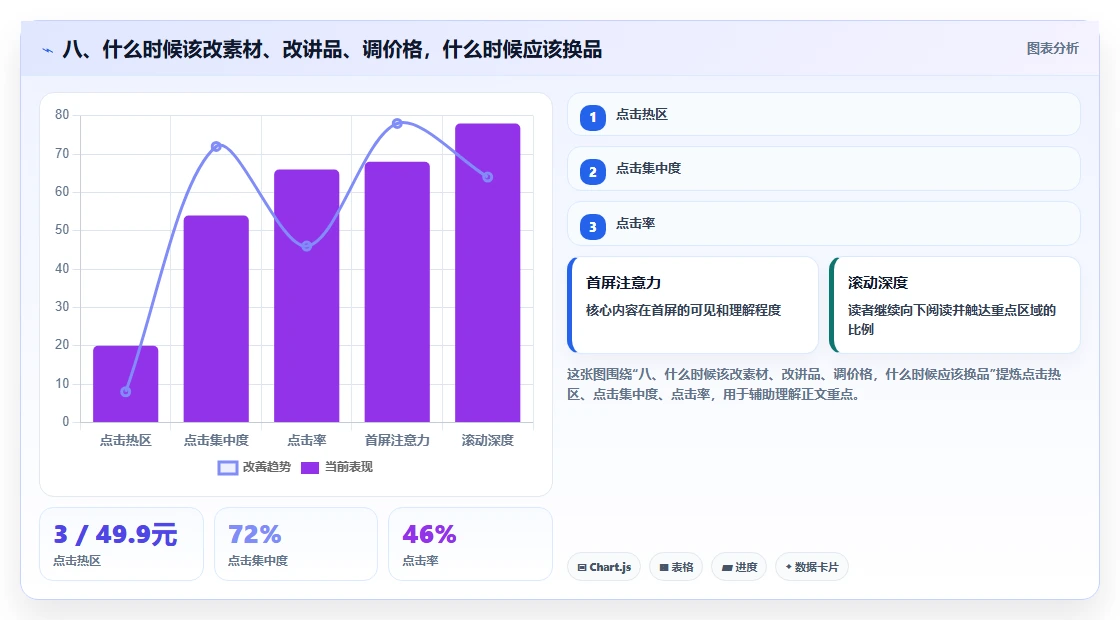
Task: Click the 首屏注意力 bar in chart
Action: 397,292
